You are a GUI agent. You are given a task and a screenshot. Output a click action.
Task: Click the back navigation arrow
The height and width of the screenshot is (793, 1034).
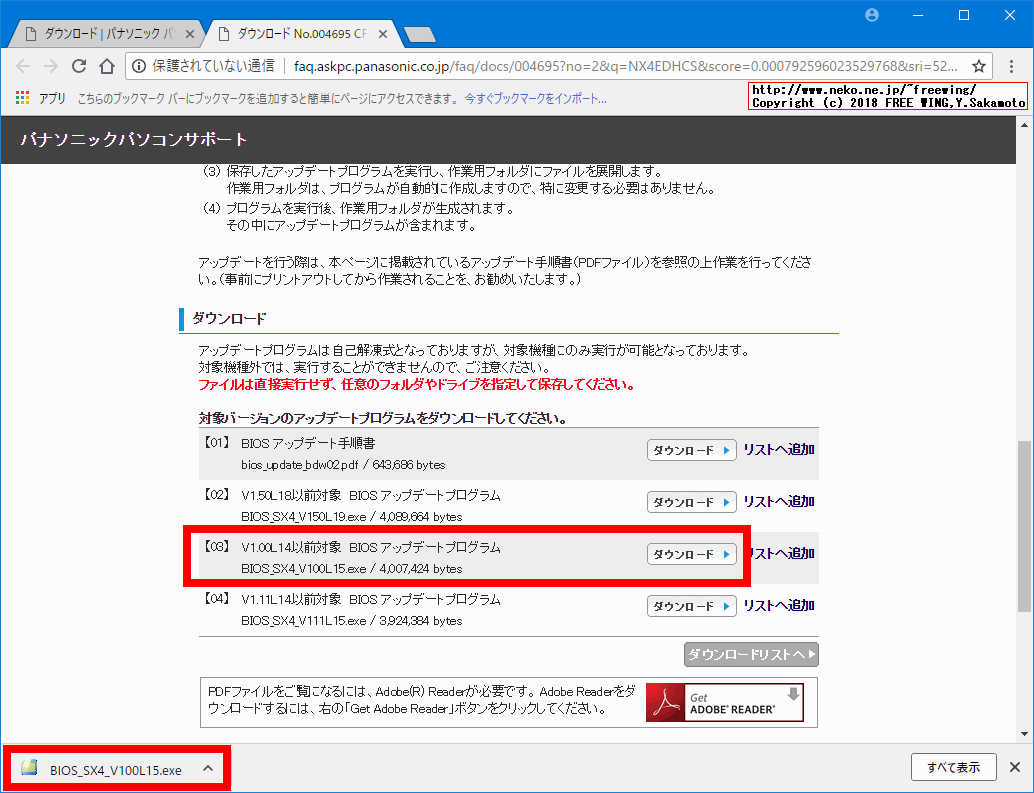(x=23, y=64)
